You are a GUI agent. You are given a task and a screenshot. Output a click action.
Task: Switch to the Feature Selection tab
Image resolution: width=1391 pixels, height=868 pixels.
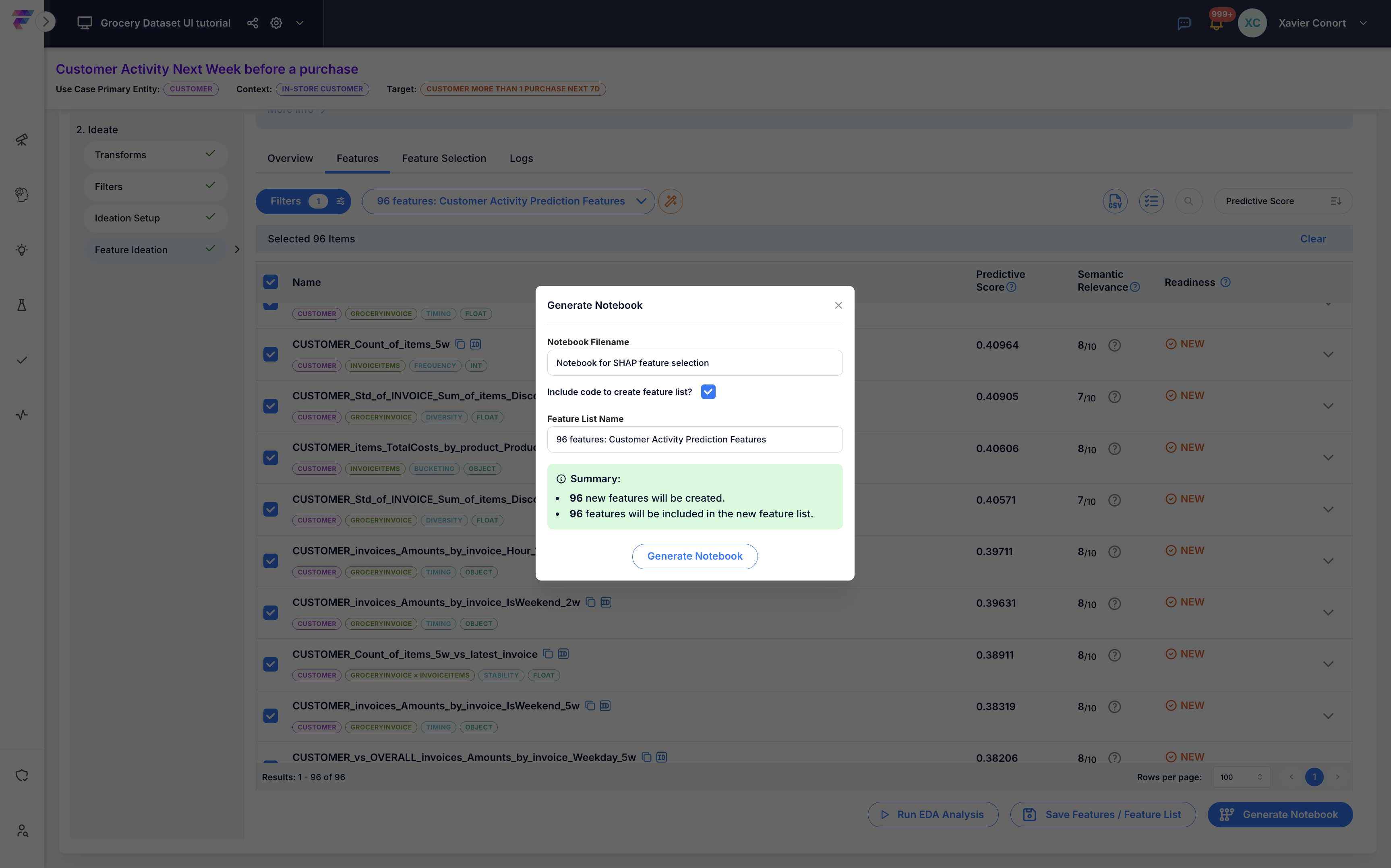[x=444, y=158]
